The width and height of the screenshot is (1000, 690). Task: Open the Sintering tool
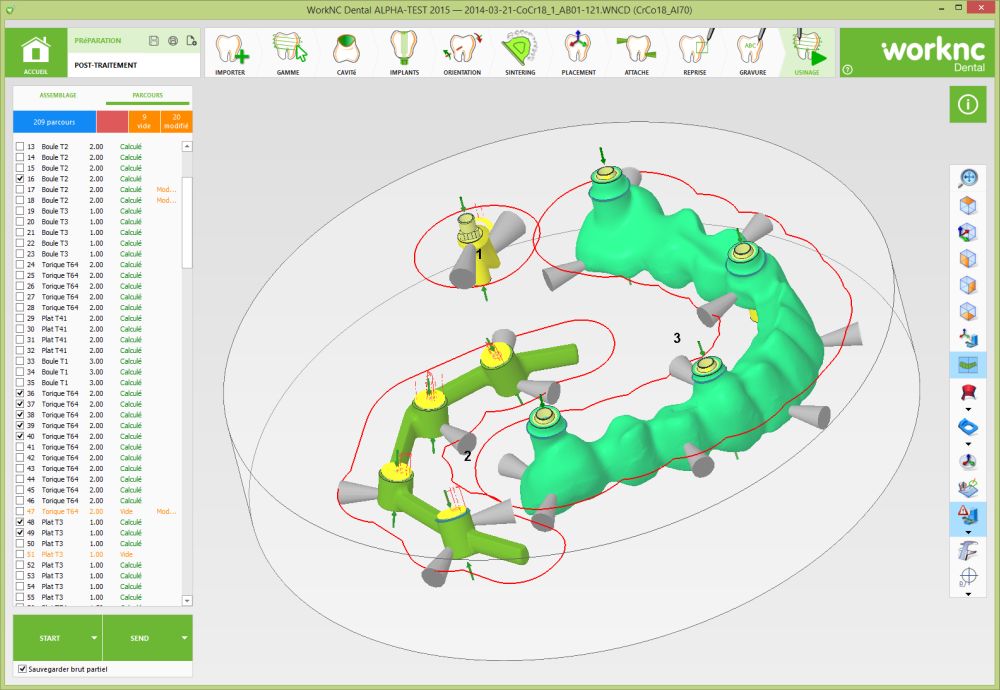click(520, 54)
